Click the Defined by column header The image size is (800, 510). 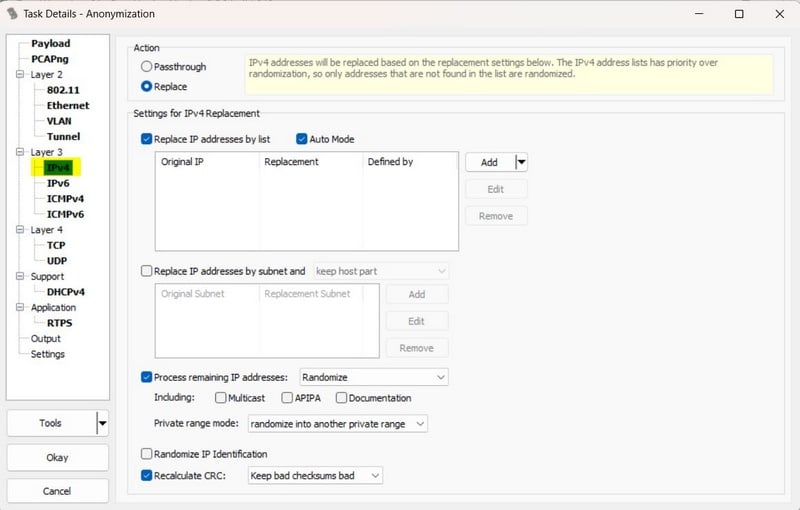(410, 162)
